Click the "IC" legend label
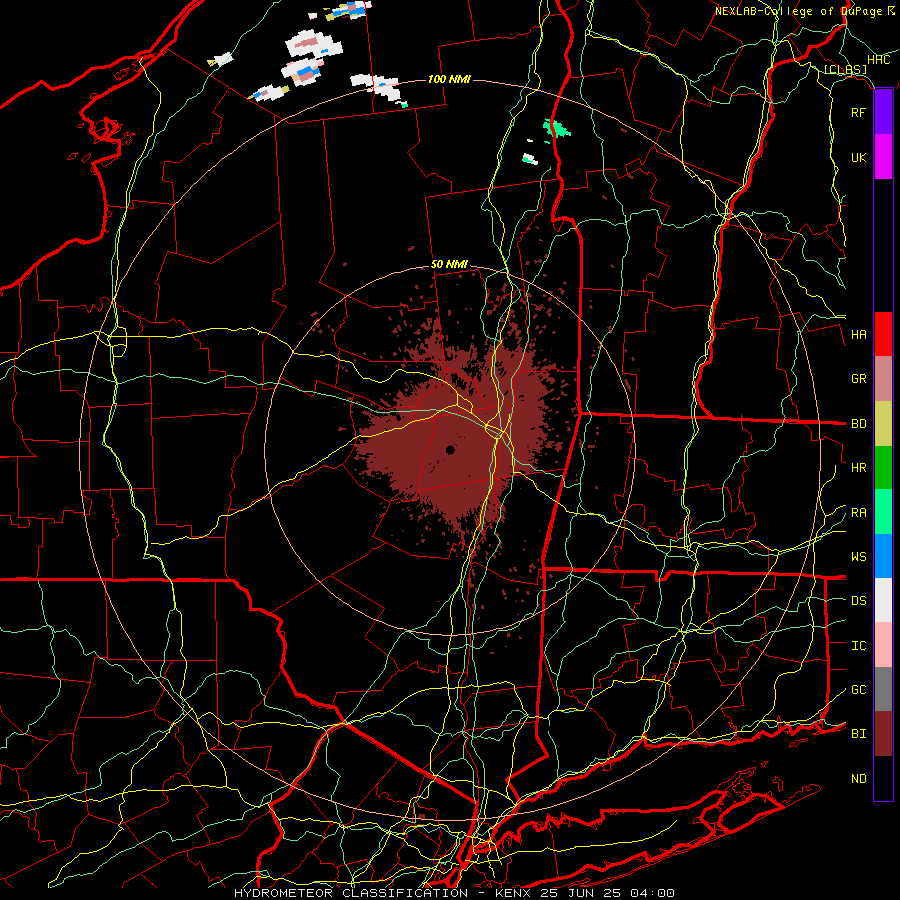 click(x=859, y=646)
